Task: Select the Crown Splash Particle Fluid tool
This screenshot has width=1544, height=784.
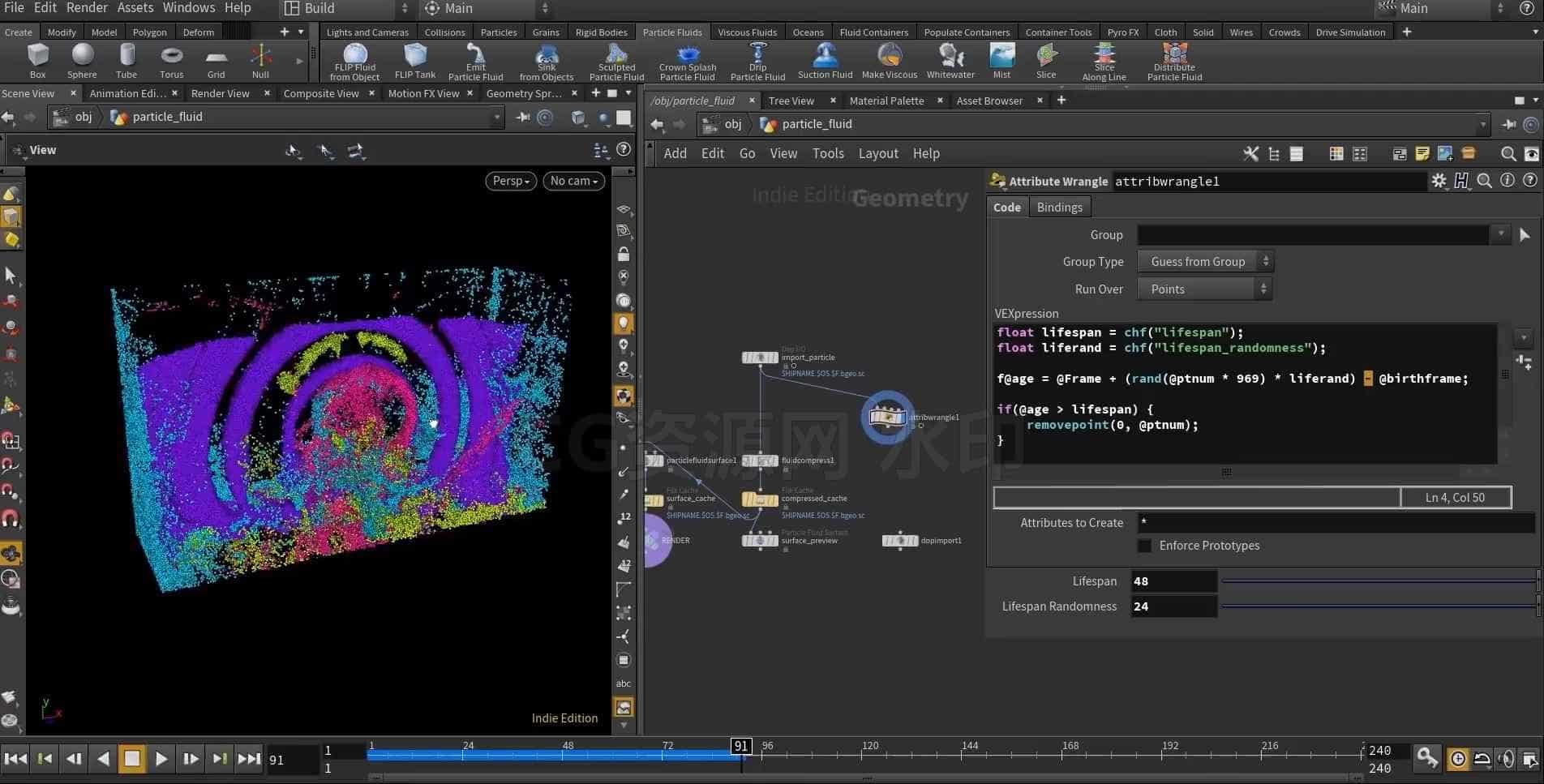Action: click(x=688, y=62)
